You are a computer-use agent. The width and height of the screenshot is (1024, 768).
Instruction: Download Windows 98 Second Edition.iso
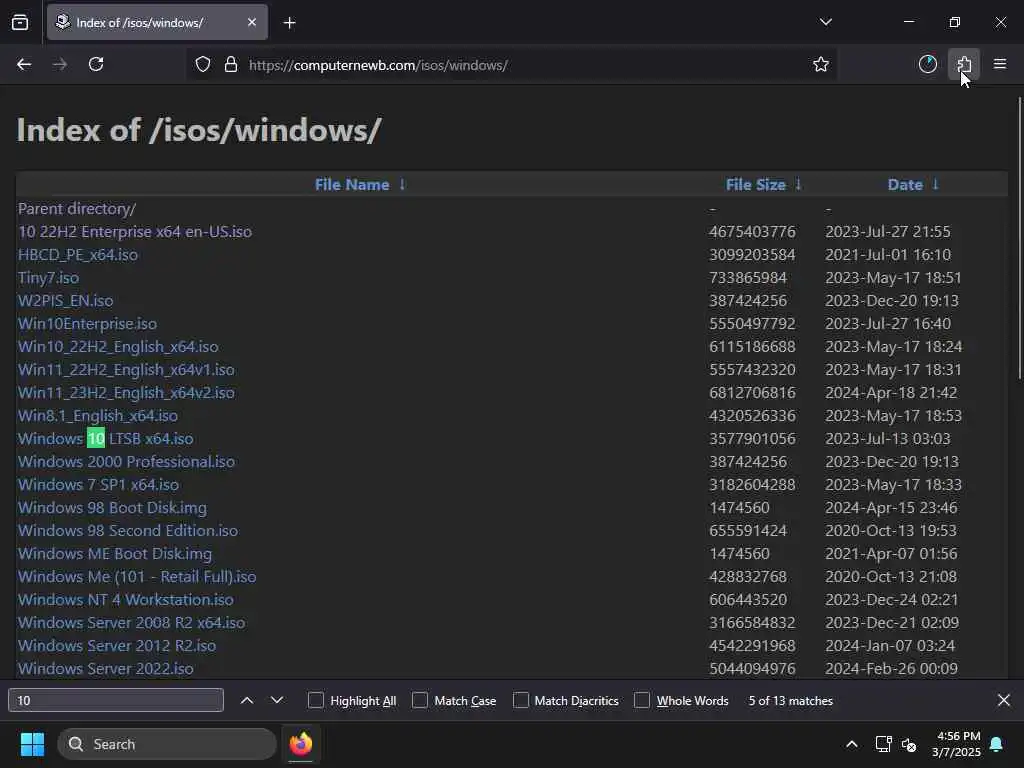(x=128, y=530)
